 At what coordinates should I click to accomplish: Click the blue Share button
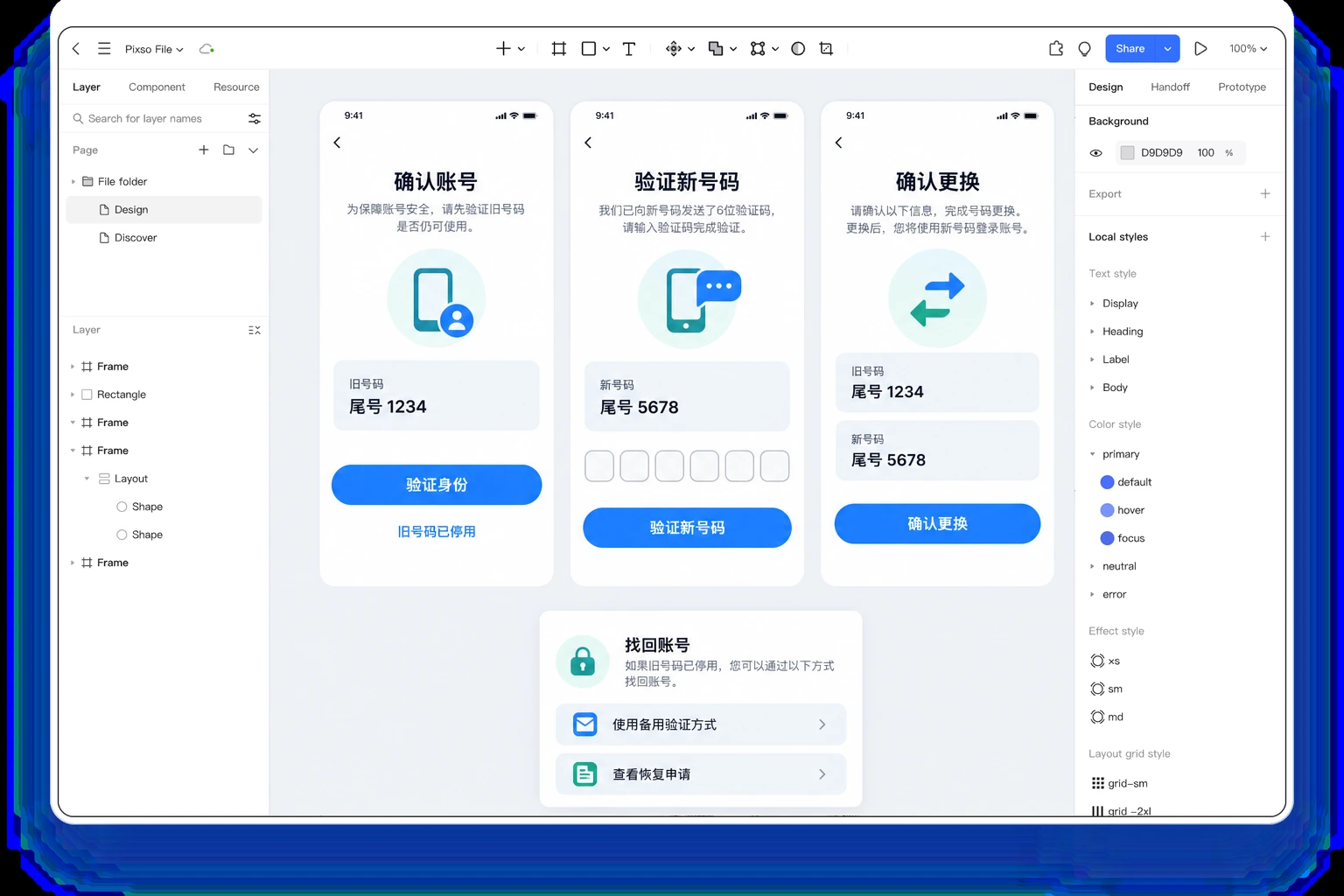pos(1130,49)
